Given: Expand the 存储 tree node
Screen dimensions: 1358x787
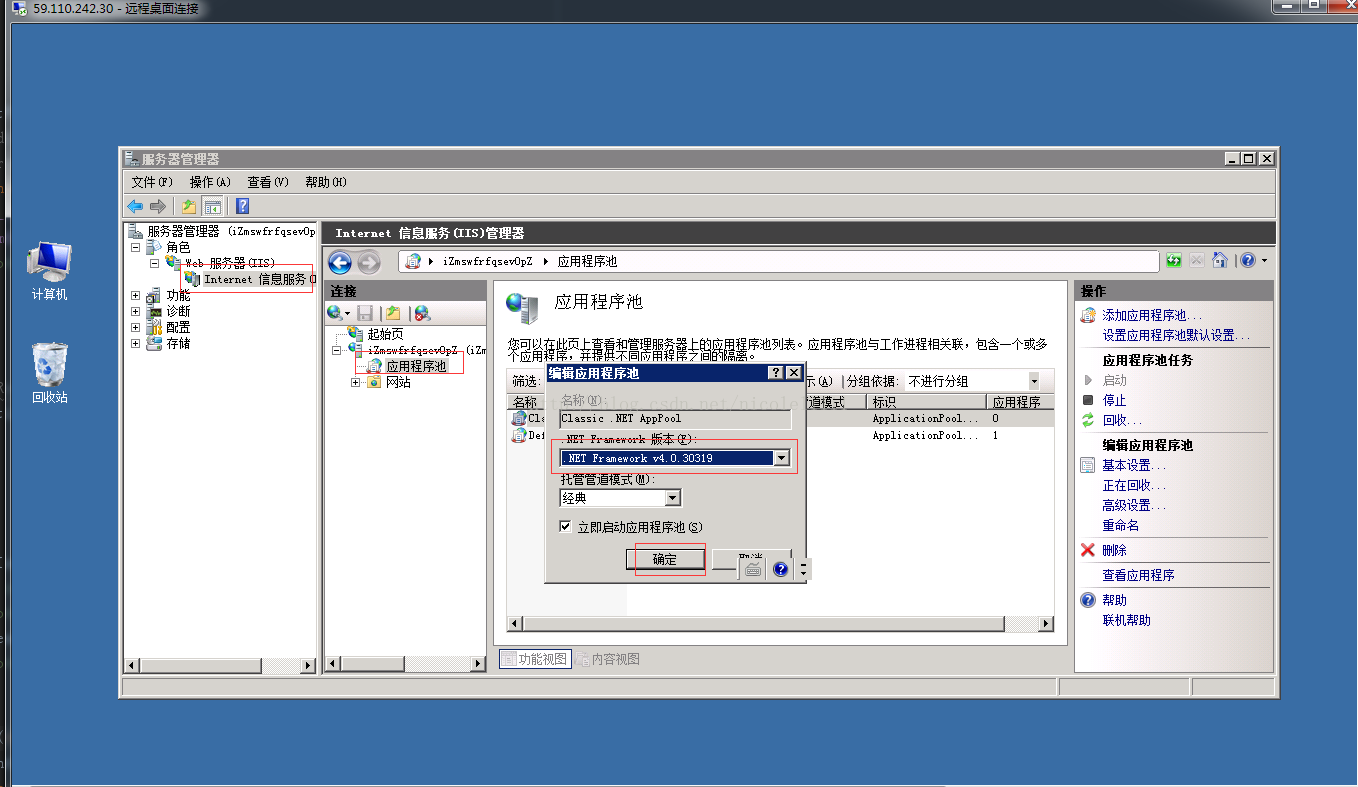Looking at the screenshot, I should (x=135, y=343).
